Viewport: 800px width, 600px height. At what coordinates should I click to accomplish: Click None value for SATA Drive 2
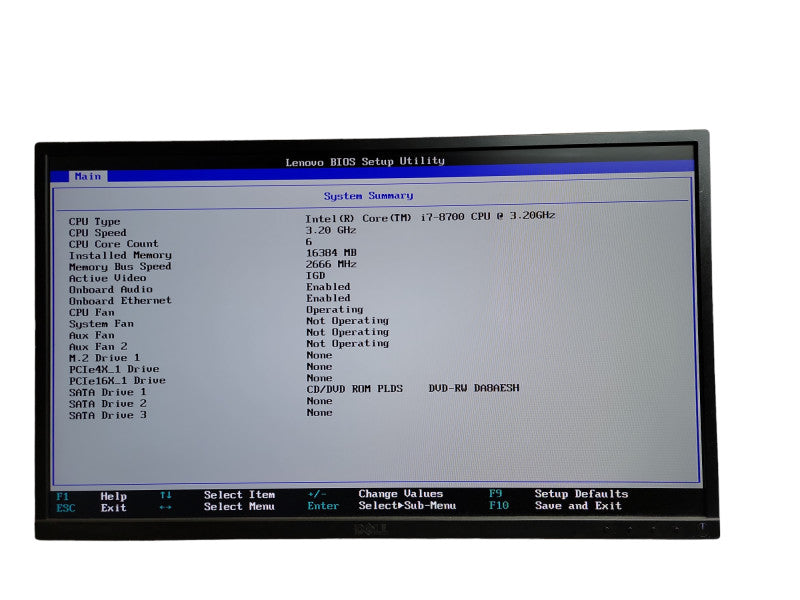click(x=319, y=401)
